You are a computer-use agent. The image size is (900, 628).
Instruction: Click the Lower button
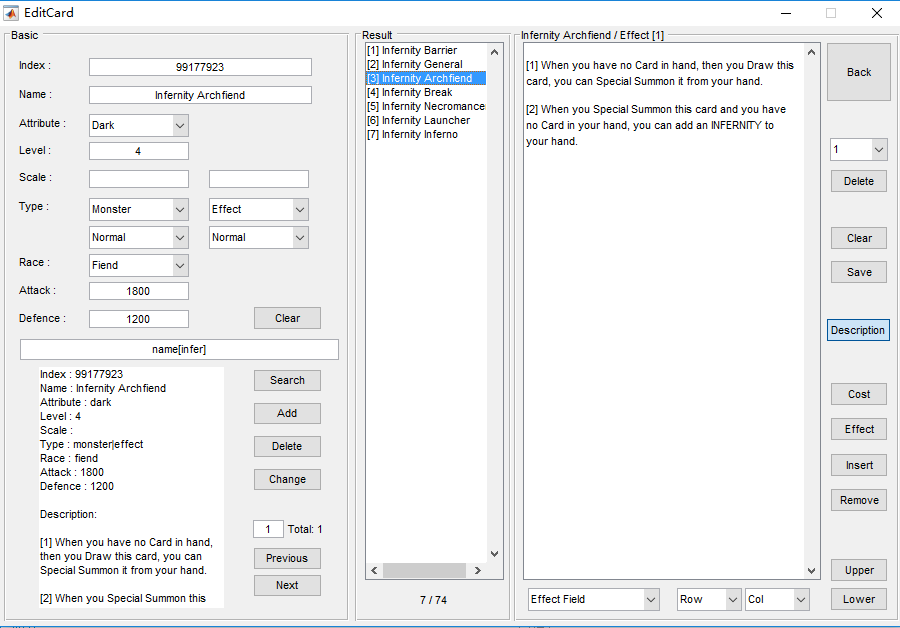[x=859, y=599]
